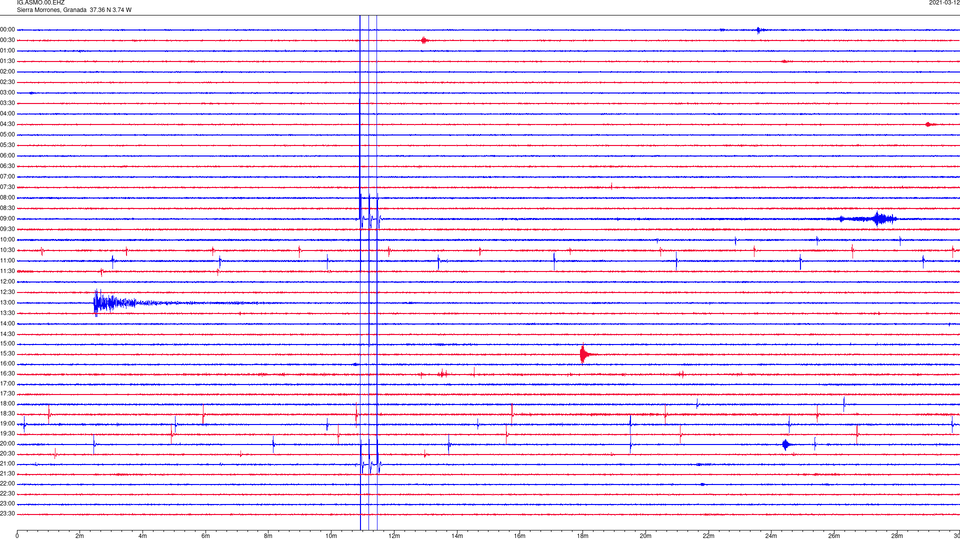
Task: Click the red seismic event on 15:30 trace
Action: click(x=585, y=354)
